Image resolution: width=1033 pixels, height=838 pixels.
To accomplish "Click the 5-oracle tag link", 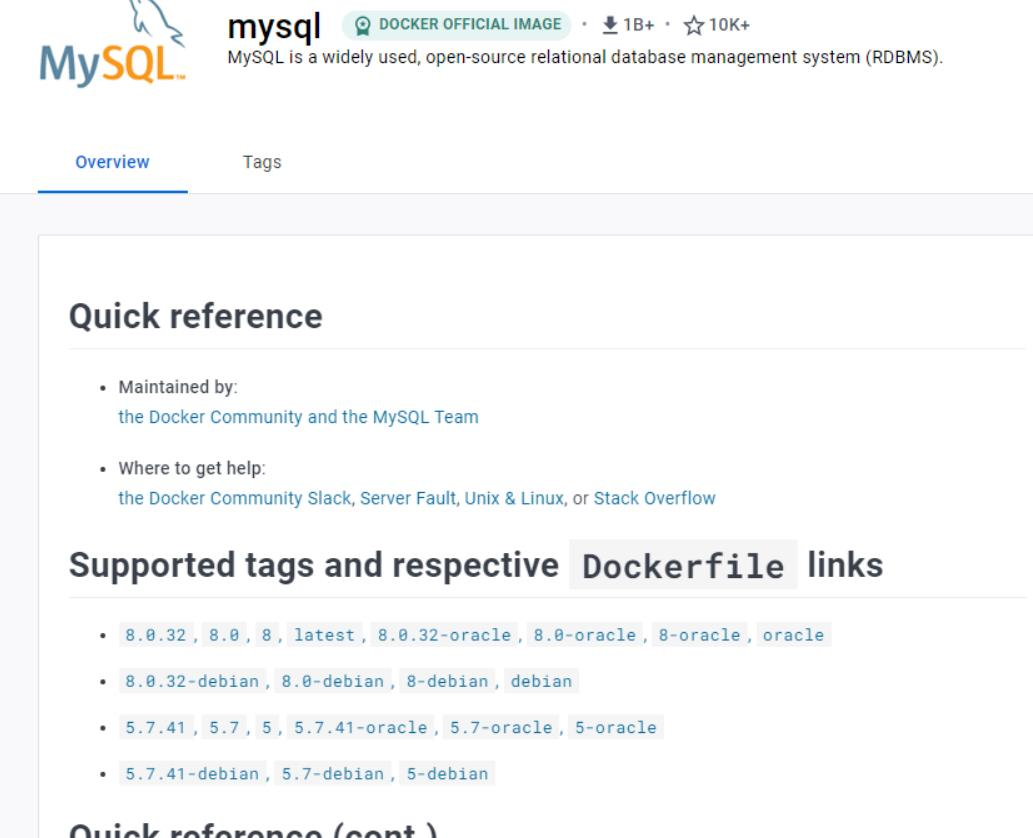I will point(615,727).
